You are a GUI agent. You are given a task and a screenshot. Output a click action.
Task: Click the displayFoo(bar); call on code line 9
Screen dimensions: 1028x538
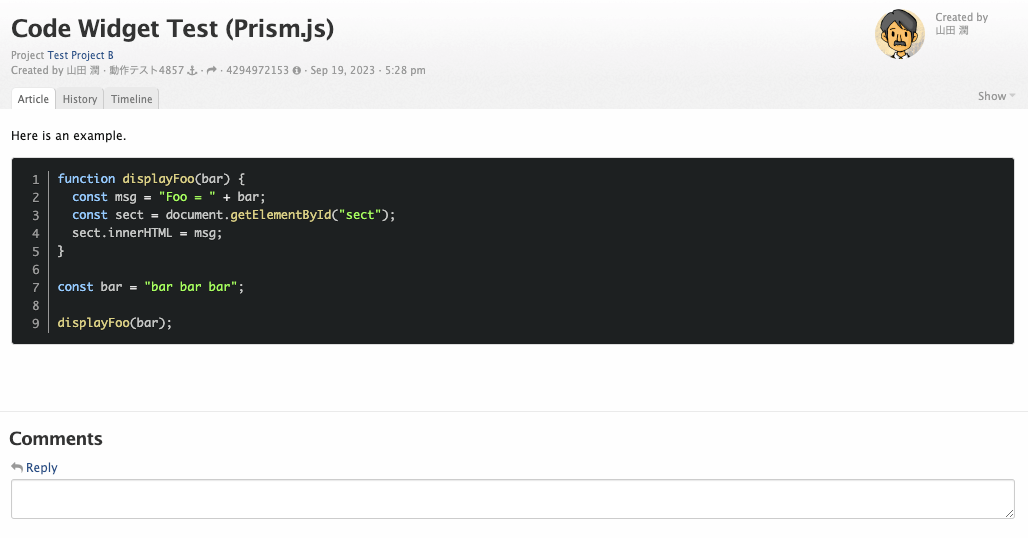click(115, 323)
